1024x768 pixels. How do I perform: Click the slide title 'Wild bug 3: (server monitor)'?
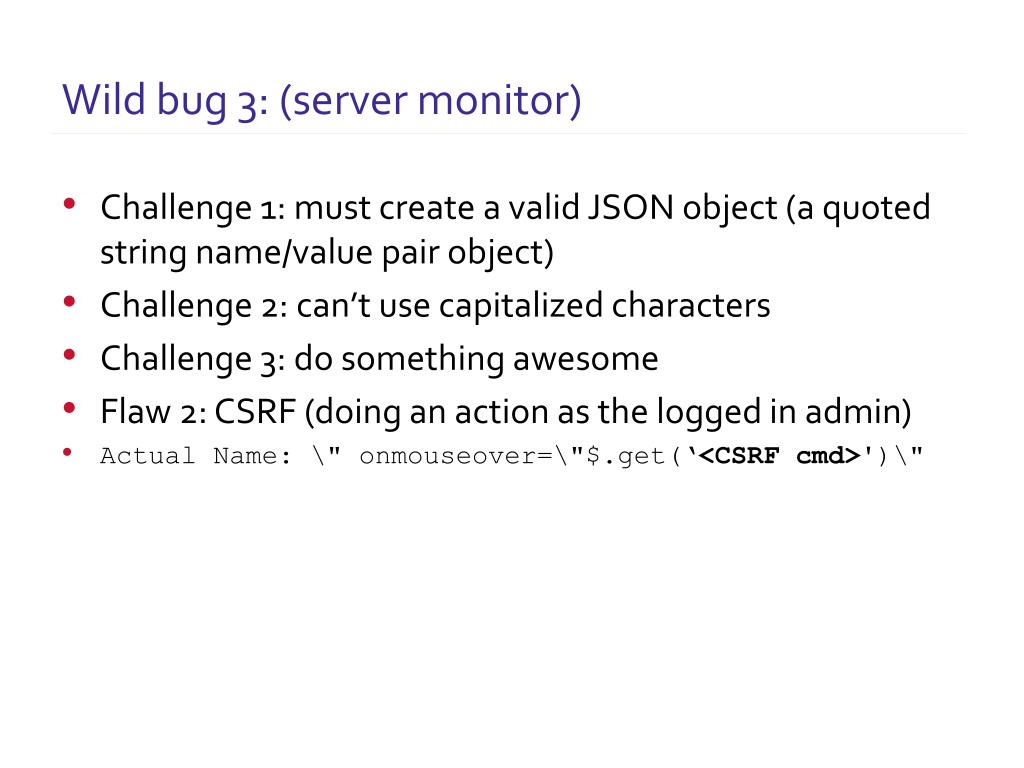[x=321, y=101]
